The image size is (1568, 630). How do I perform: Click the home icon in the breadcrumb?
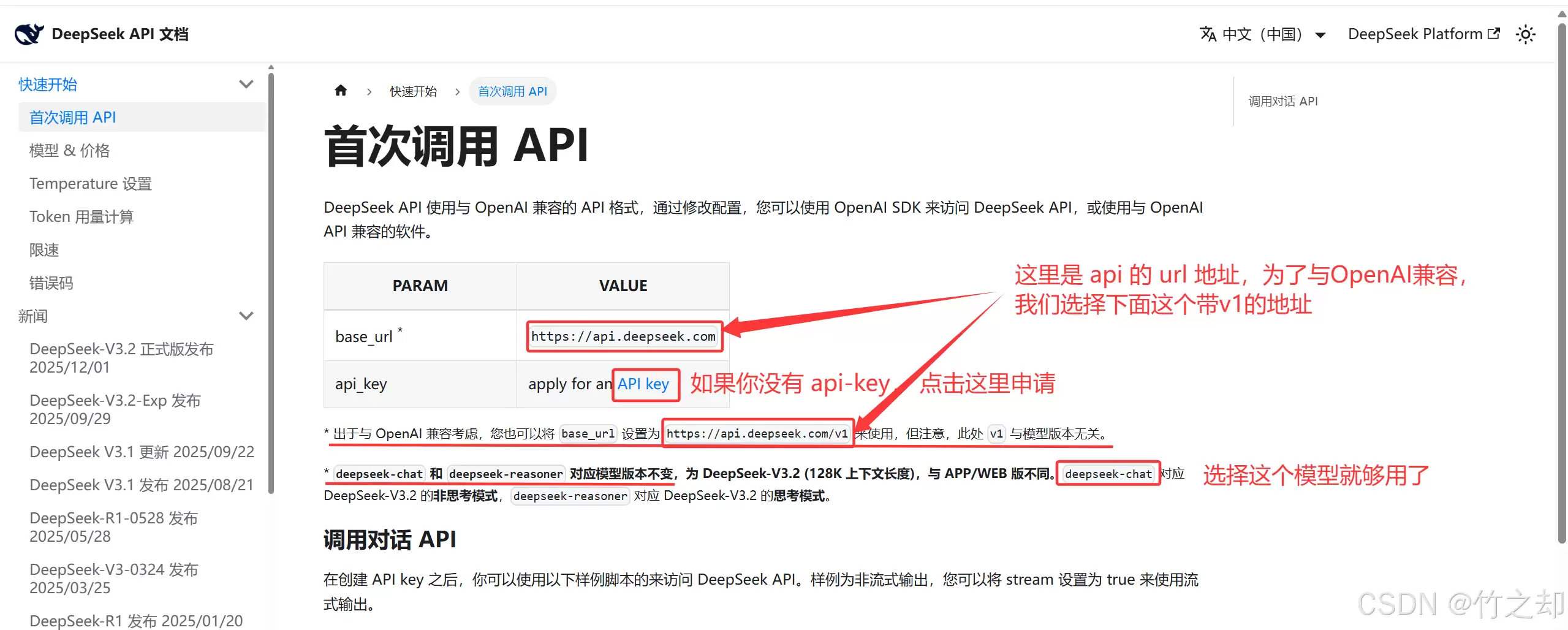[341, 90]
